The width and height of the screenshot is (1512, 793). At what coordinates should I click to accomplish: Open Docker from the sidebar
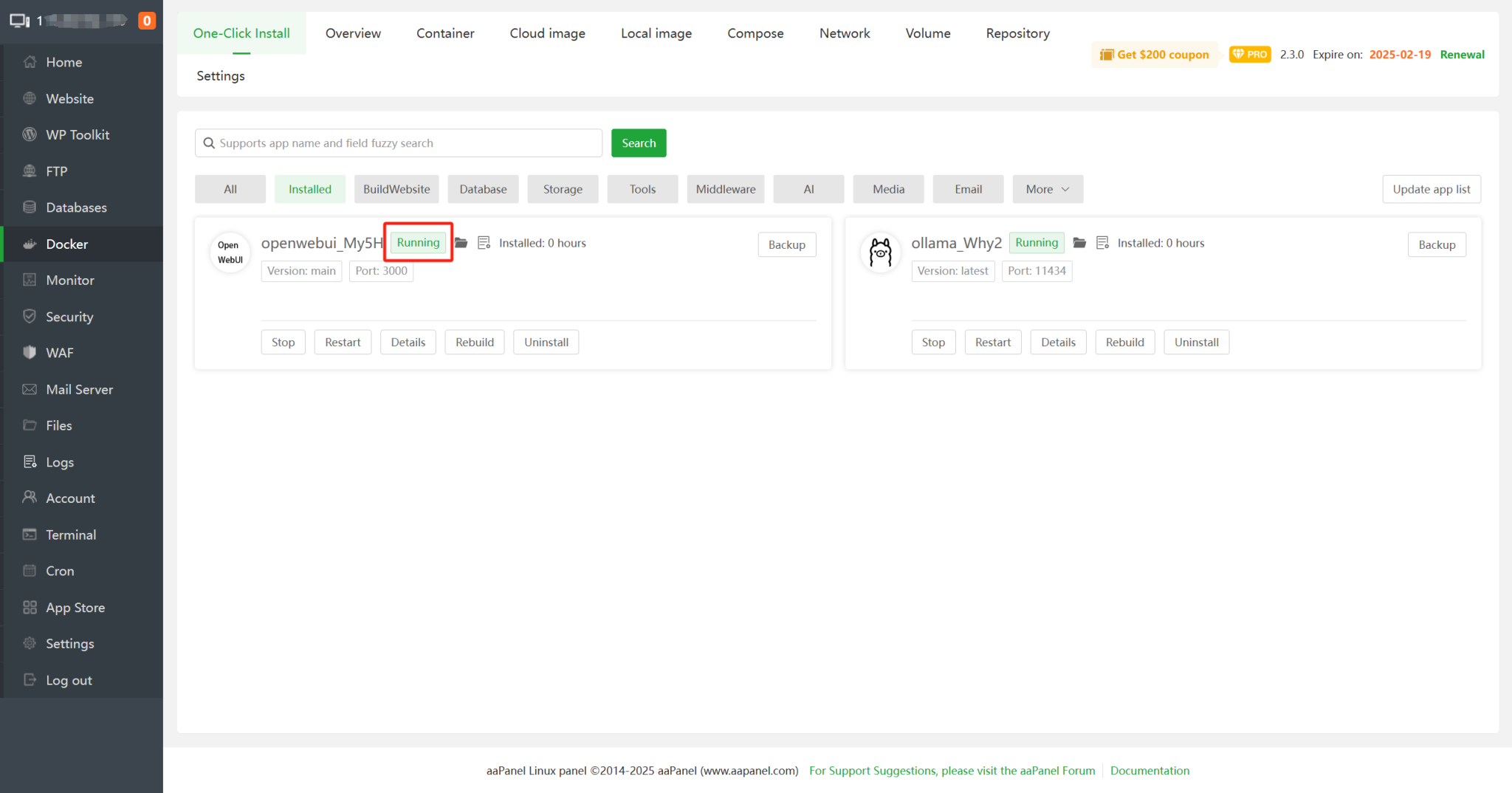coord(66,244)
